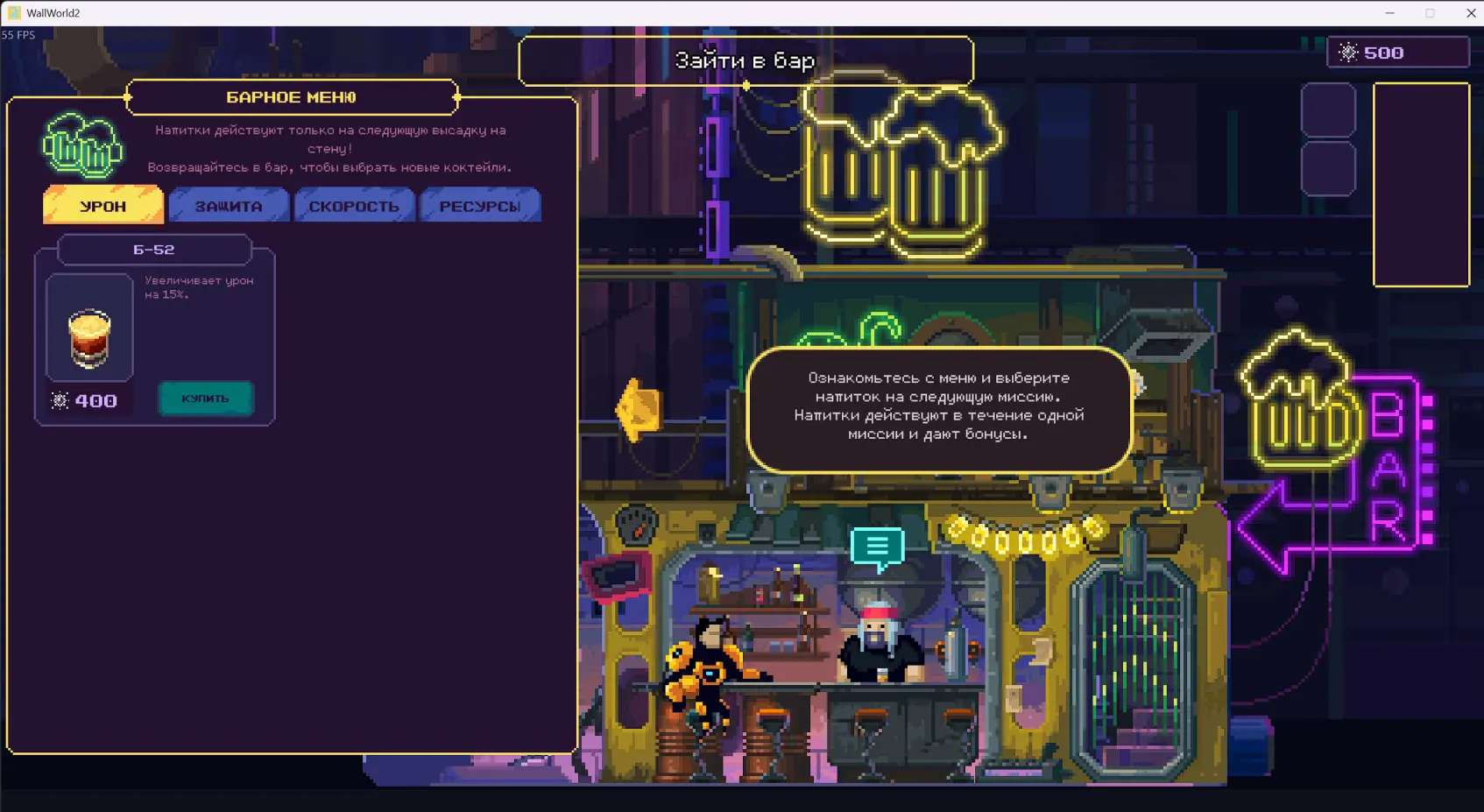Click the green beer mugs menu icon

(82, 145)
